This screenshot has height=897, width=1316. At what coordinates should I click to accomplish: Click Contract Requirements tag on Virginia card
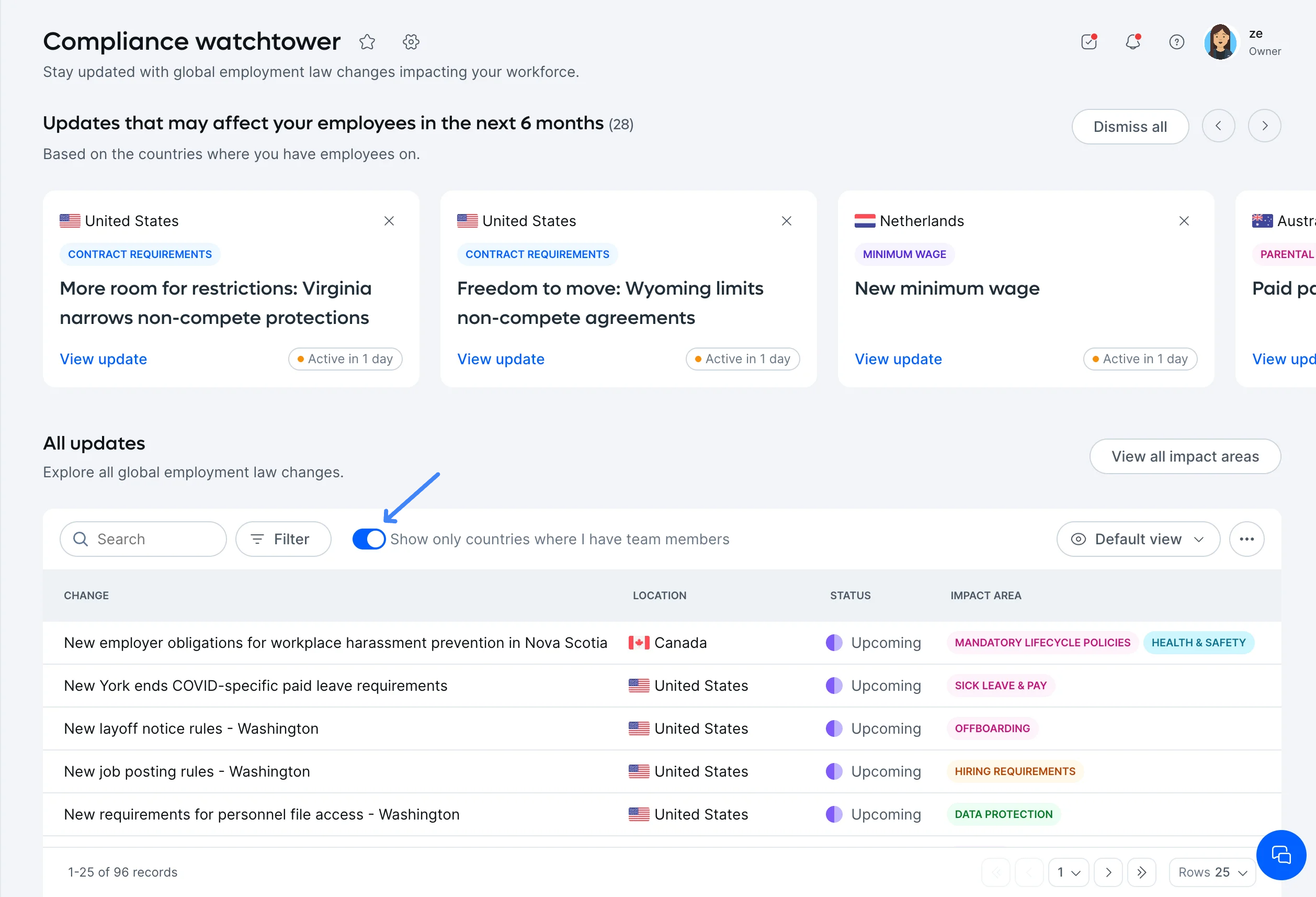(x=140, y=254)
